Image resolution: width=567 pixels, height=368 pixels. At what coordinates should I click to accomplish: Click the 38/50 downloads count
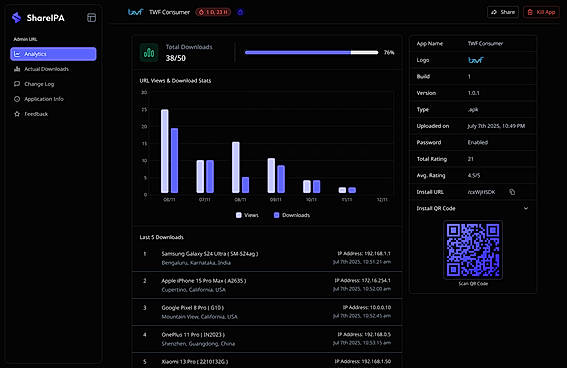(x=176, y=58)
